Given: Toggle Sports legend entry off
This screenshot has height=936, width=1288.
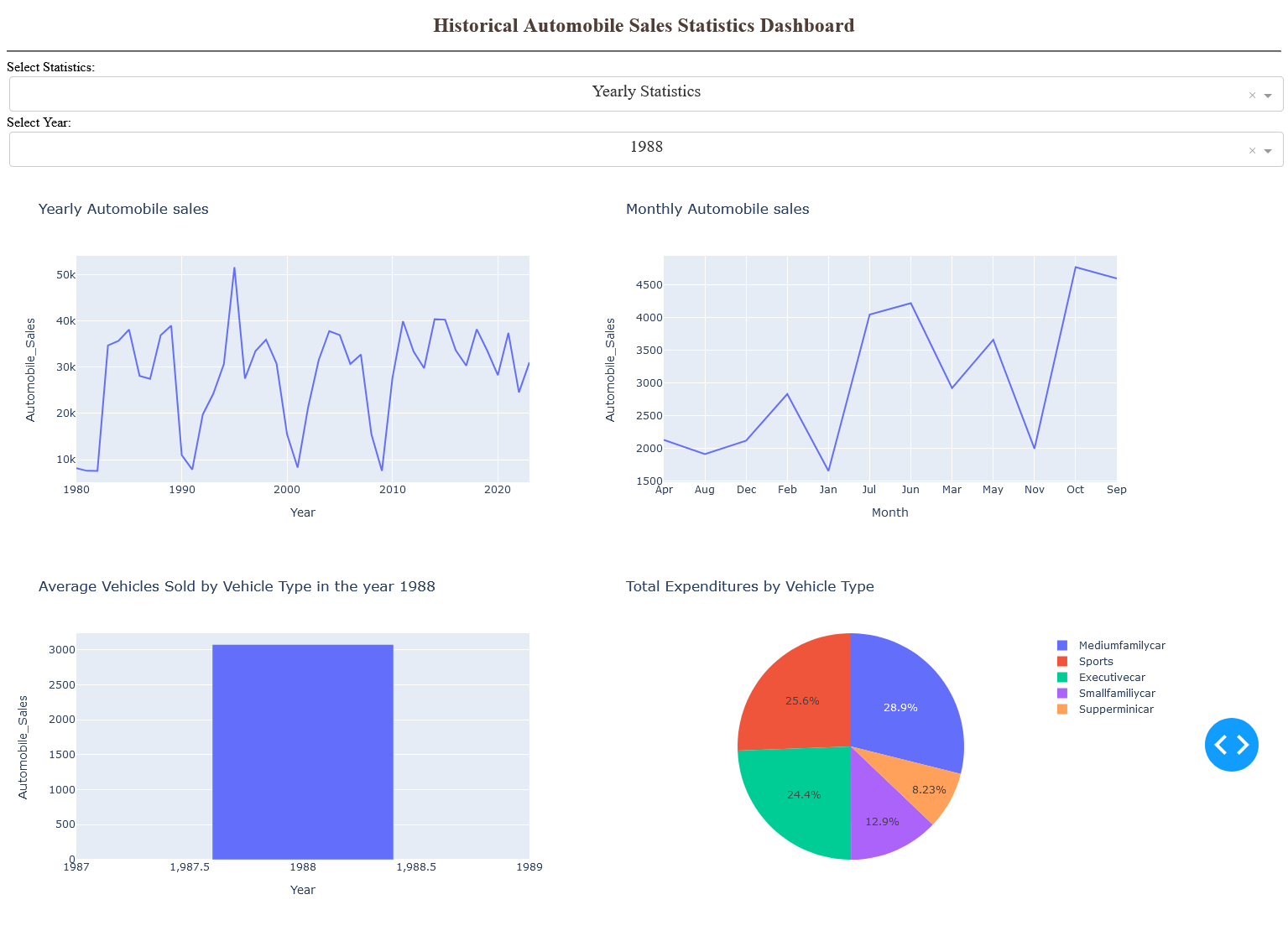Looking at the screenshot, I should point(1095,662).
